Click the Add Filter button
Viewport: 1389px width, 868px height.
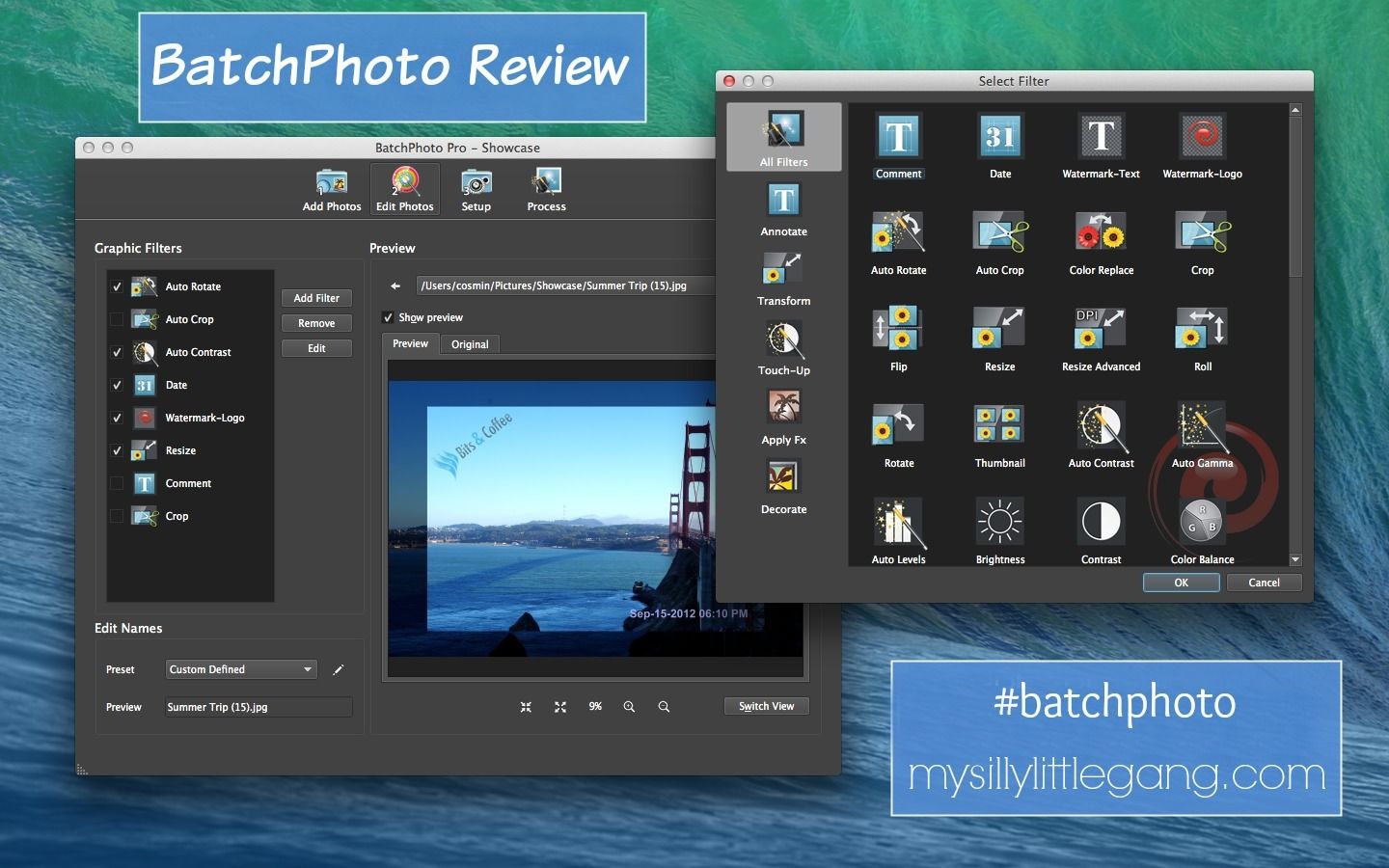click(x=316, y=298)
